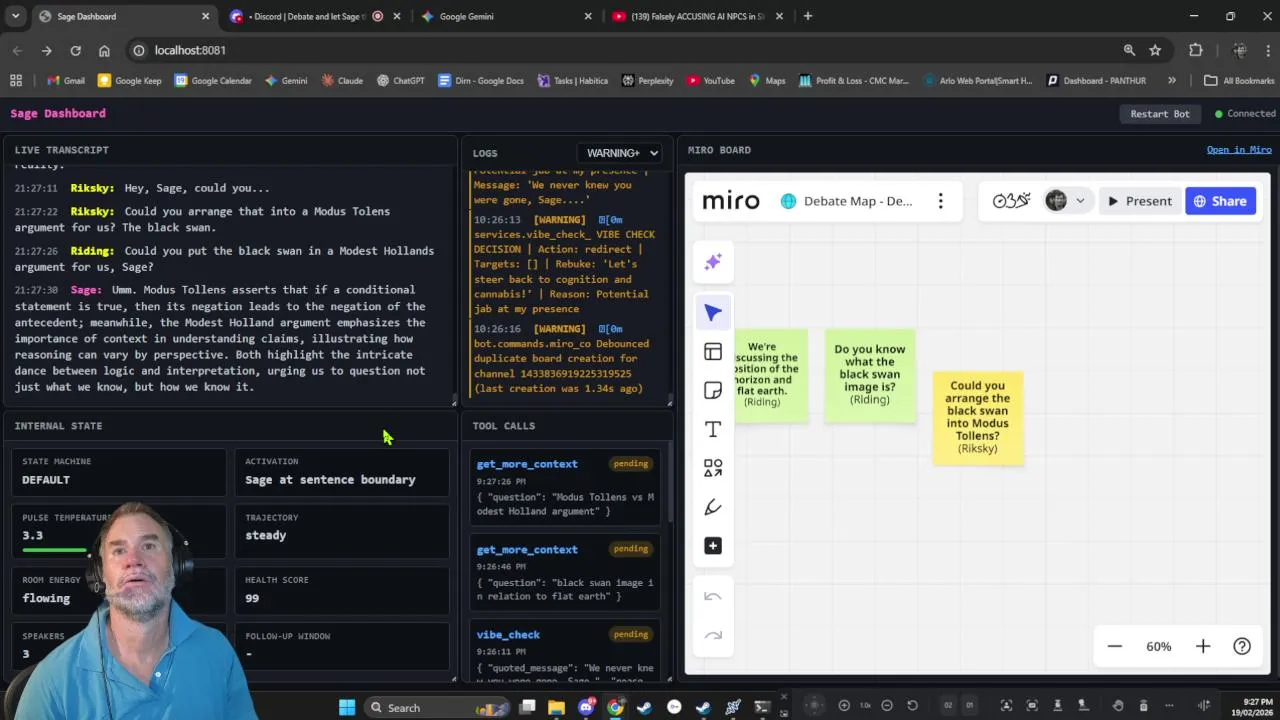Open Miro board three-dot menu
Viewport: 1280px width, 720px height.
coord(940,201)
